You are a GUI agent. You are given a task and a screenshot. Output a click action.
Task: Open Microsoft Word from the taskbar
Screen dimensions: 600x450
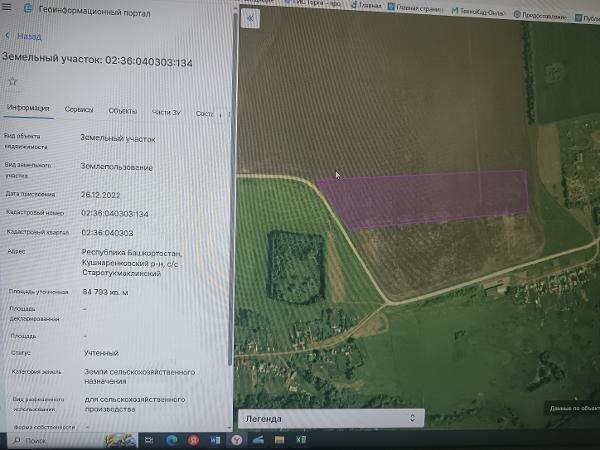pyautogui.click(x=215, y=440)
